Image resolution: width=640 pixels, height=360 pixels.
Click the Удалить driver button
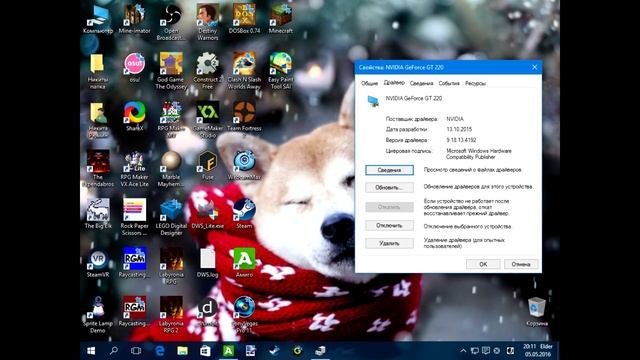tap(389, 243)
